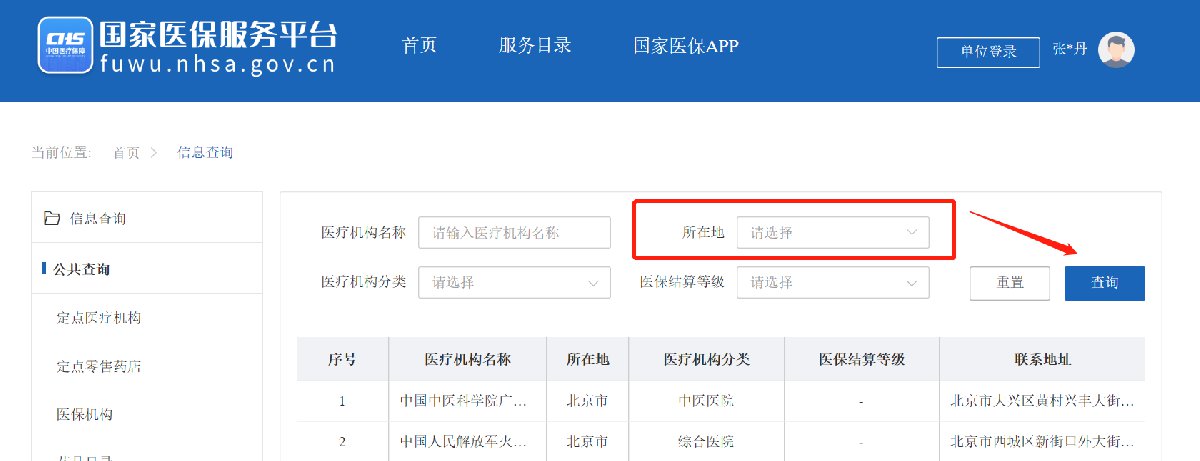This screenshot has width=1200, height=461.
Task: Click the 医疗机构名称 table column header
Action: 467,359
